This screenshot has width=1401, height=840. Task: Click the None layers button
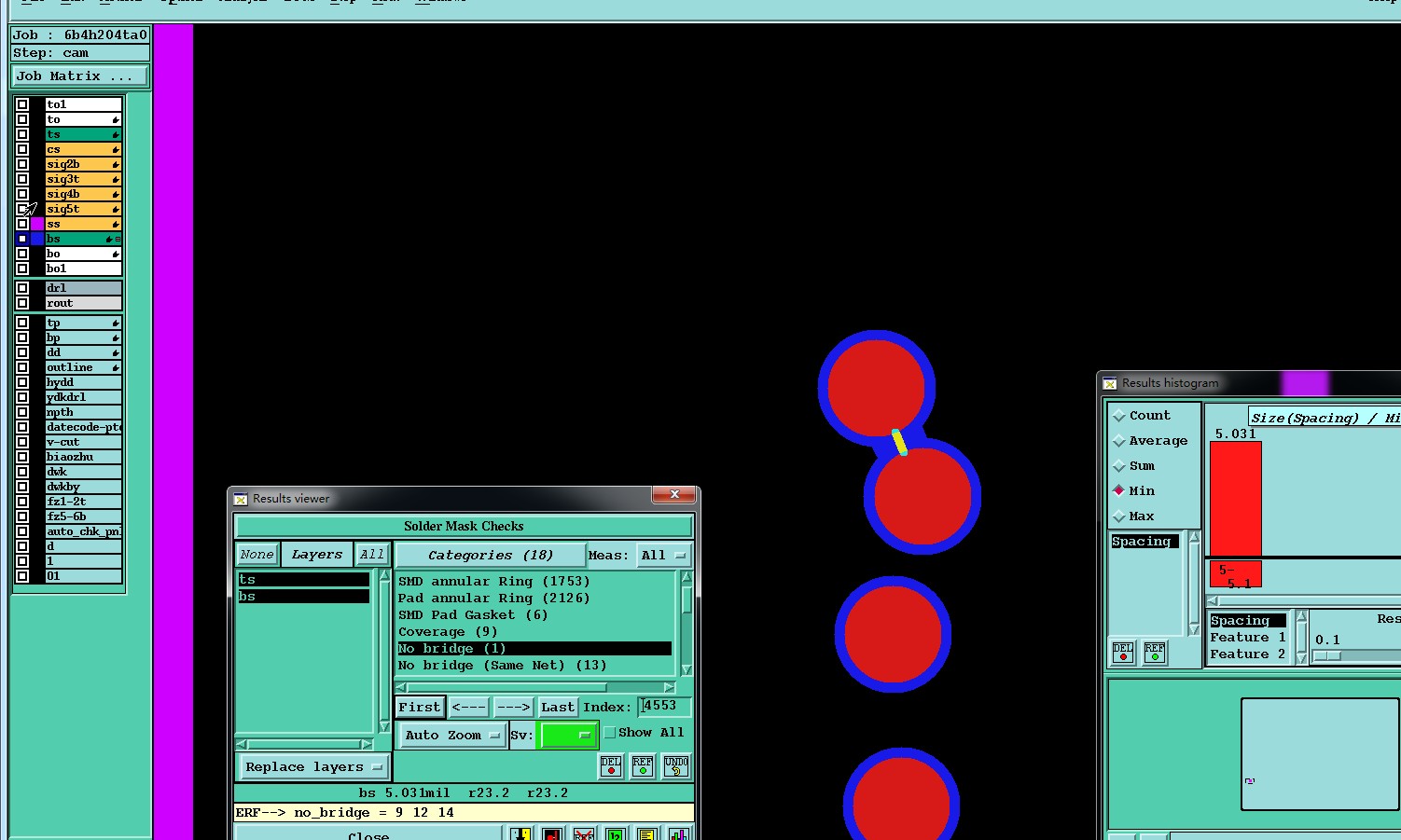(x=257, y=554)
